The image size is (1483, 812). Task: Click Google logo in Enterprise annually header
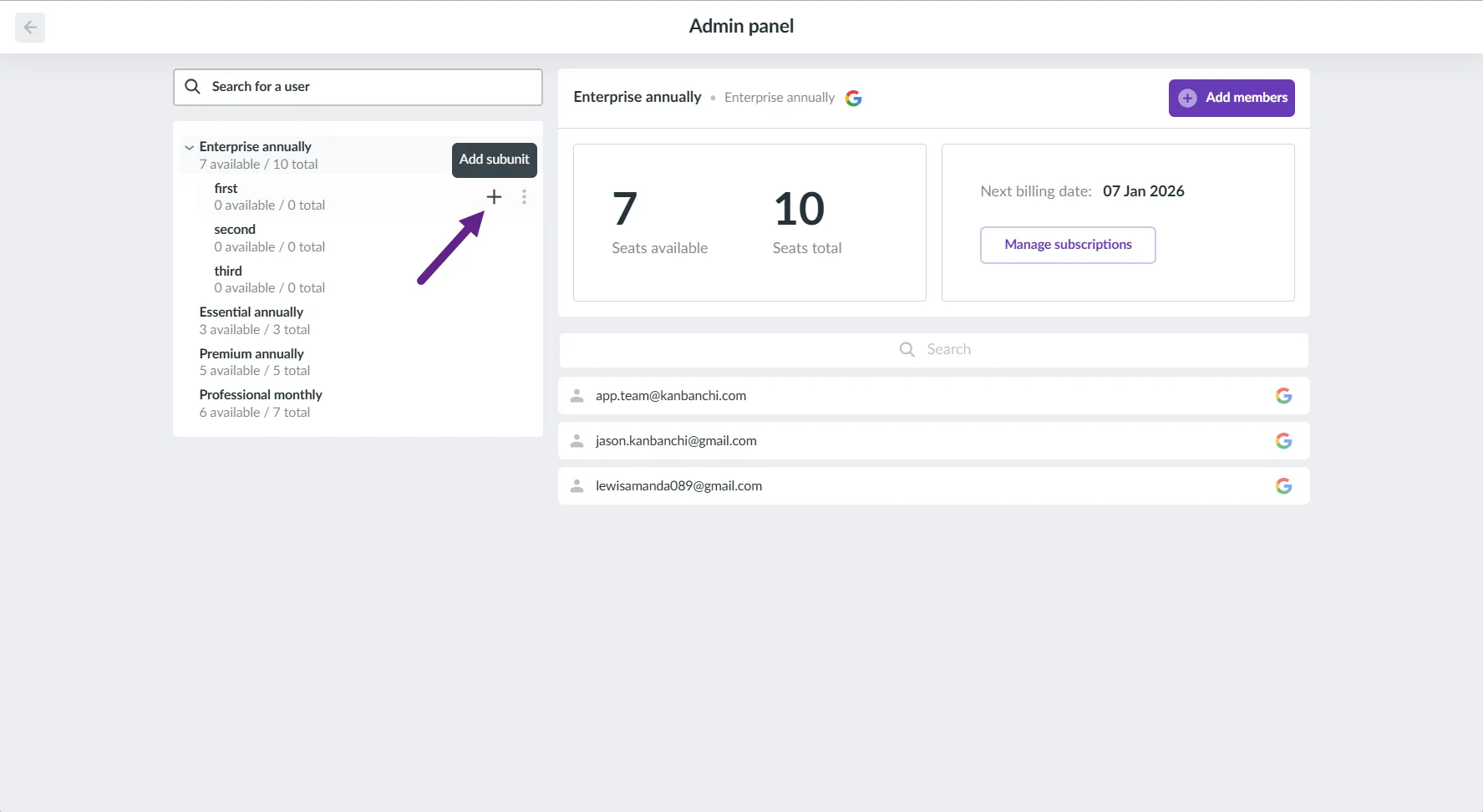coord(853,99)
